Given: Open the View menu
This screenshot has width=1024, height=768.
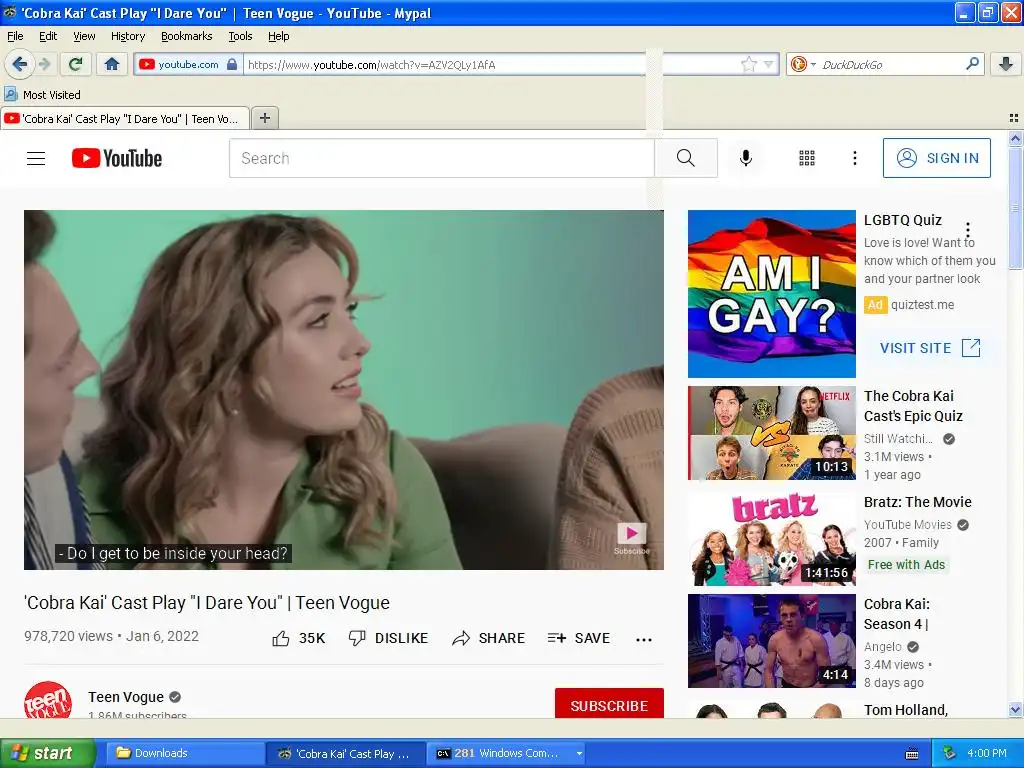Looking at the screenshot, I should pyautogui.click(x=84, y=36).
